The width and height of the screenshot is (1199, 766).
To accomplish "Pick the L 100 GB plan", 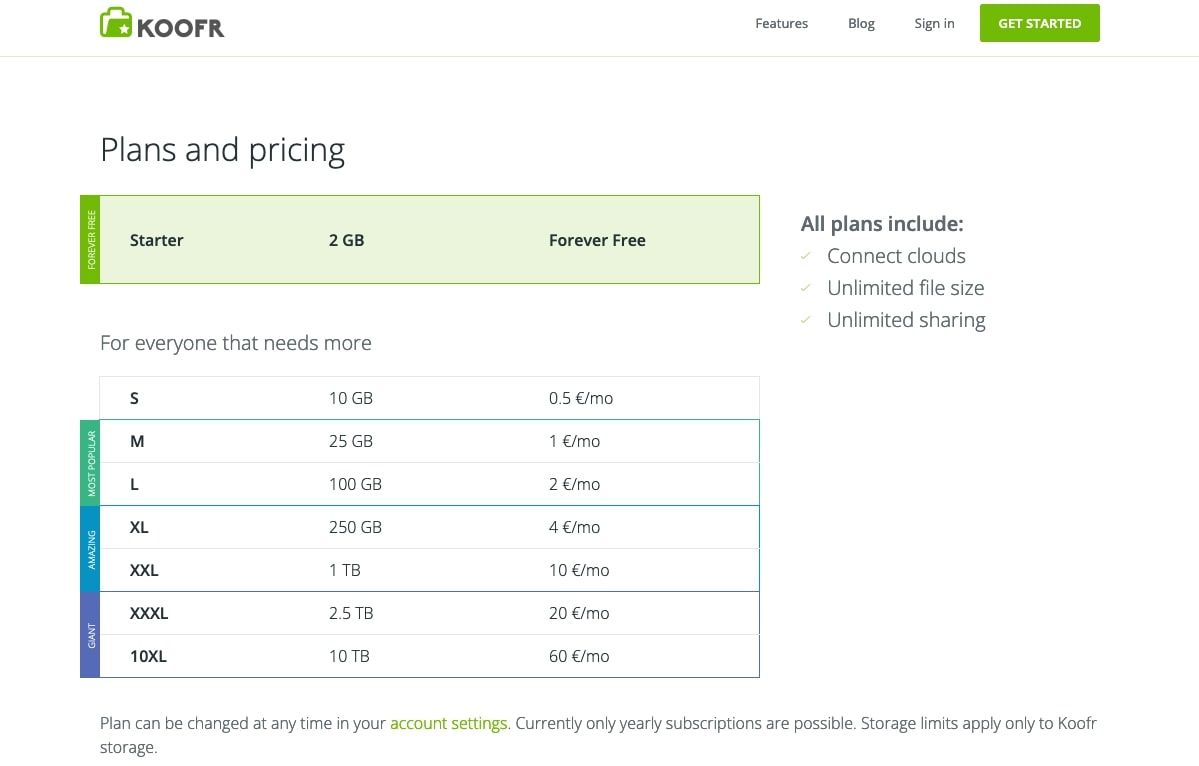I will (429, 484).
